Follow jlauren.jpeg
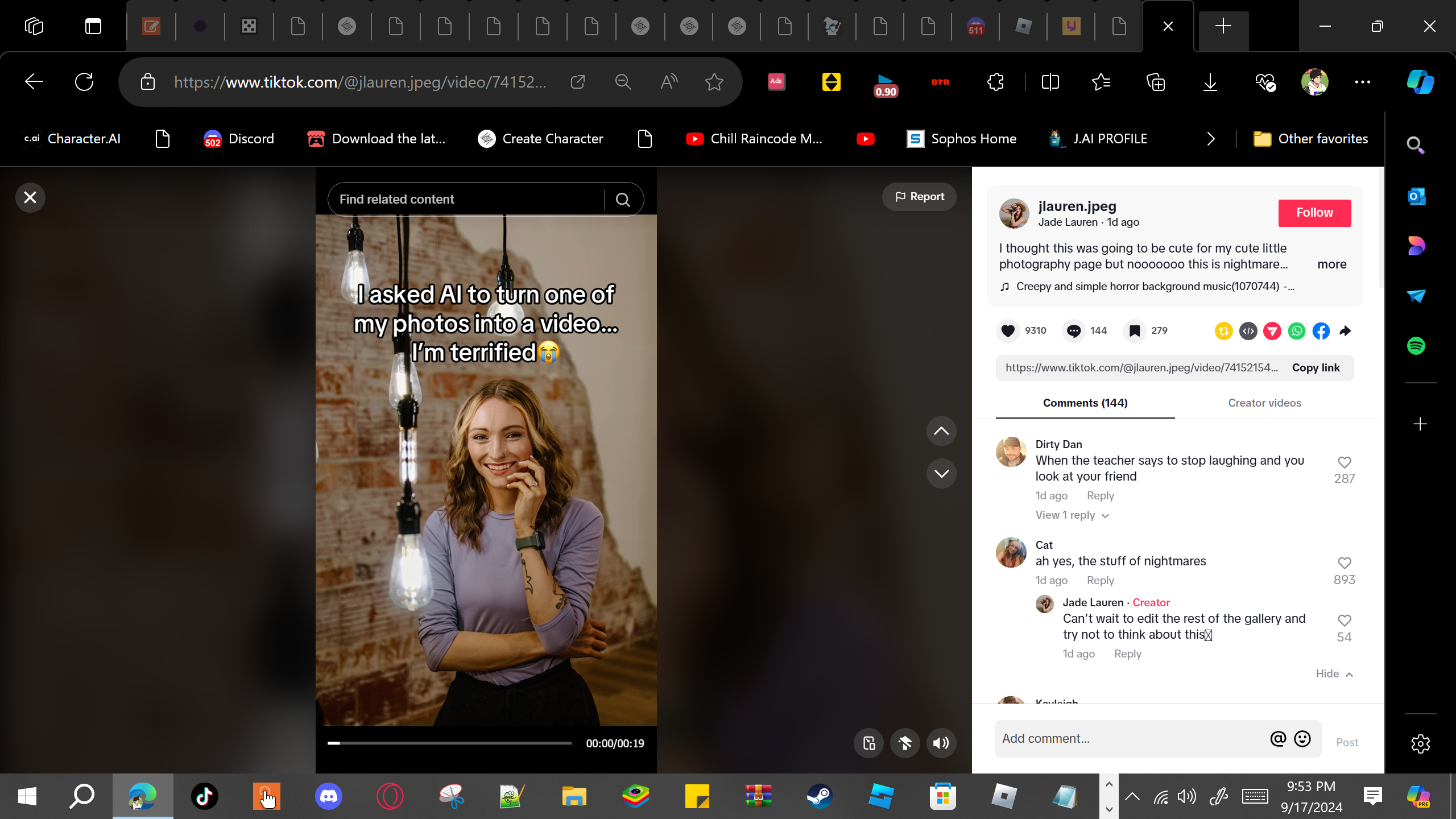Screen dimensions: 1456x819 point(1314,213)
